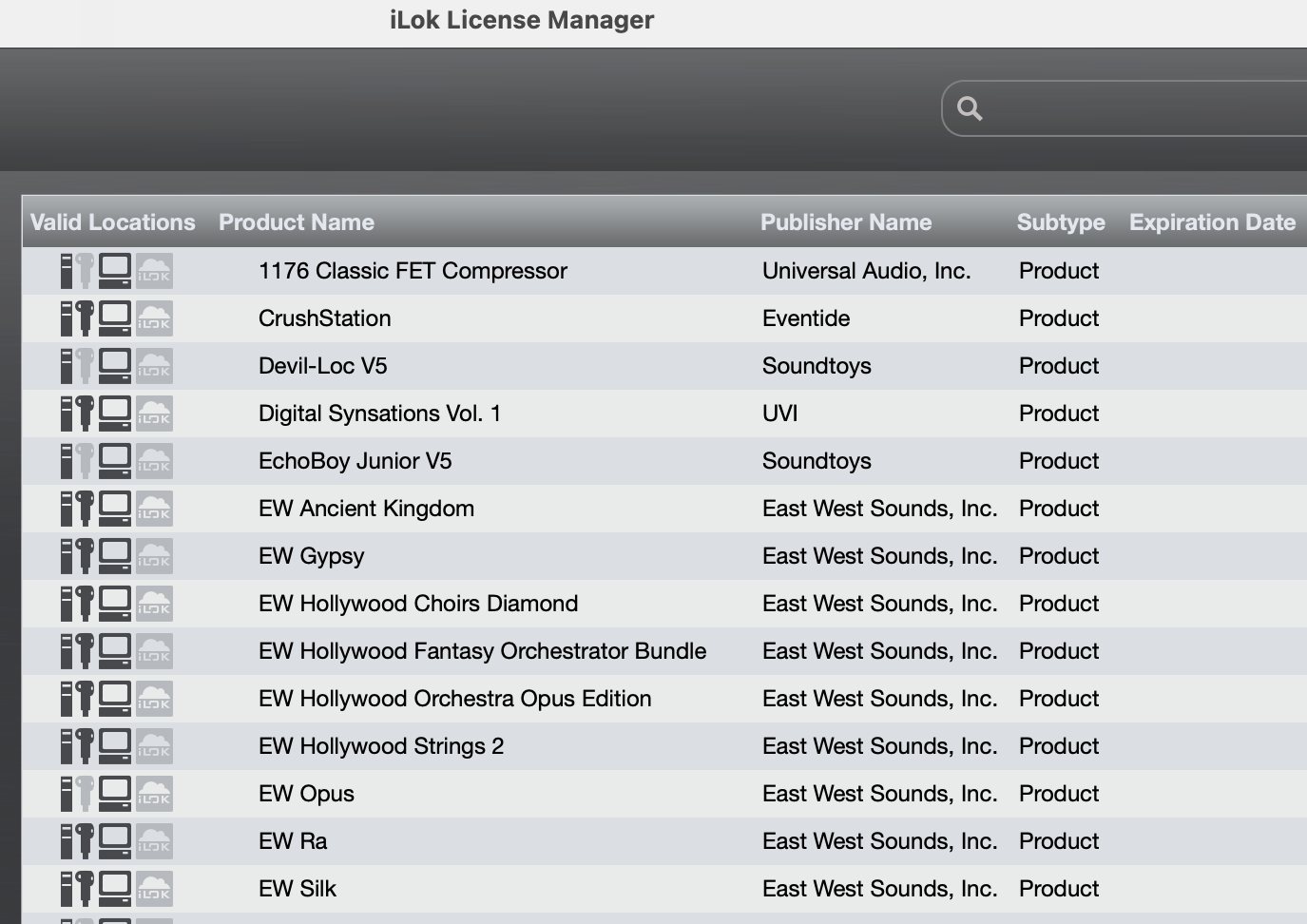The image size is (1307, 924).
Task: Click Product subtype in CrushStation row
Action: (x=1059, y=318)
